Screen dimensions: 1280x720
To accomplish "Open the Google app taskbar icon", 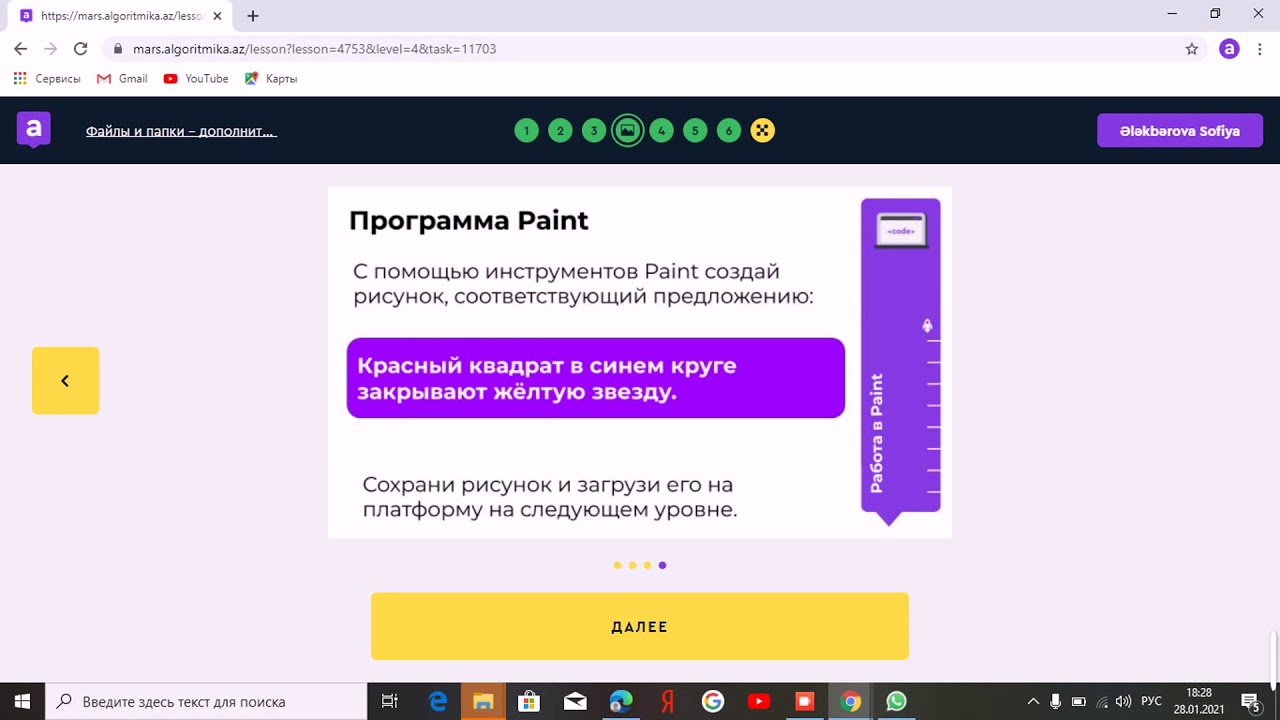I will (713, 701).
